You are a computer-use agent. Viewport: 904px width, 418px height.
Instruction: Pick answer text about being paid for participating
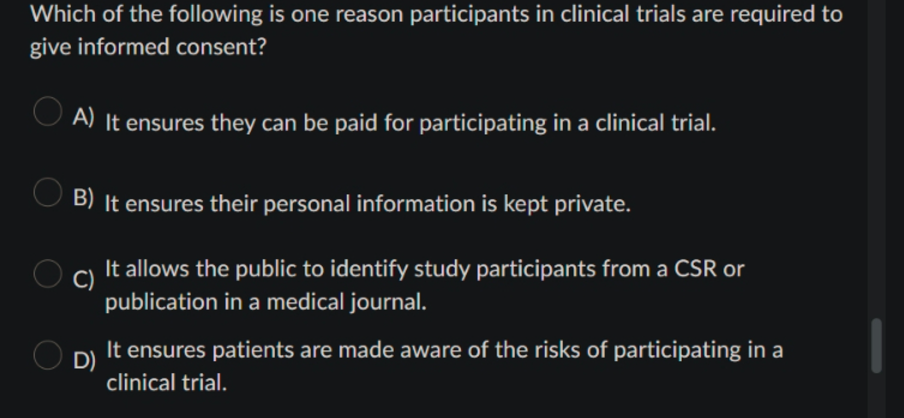410,123
